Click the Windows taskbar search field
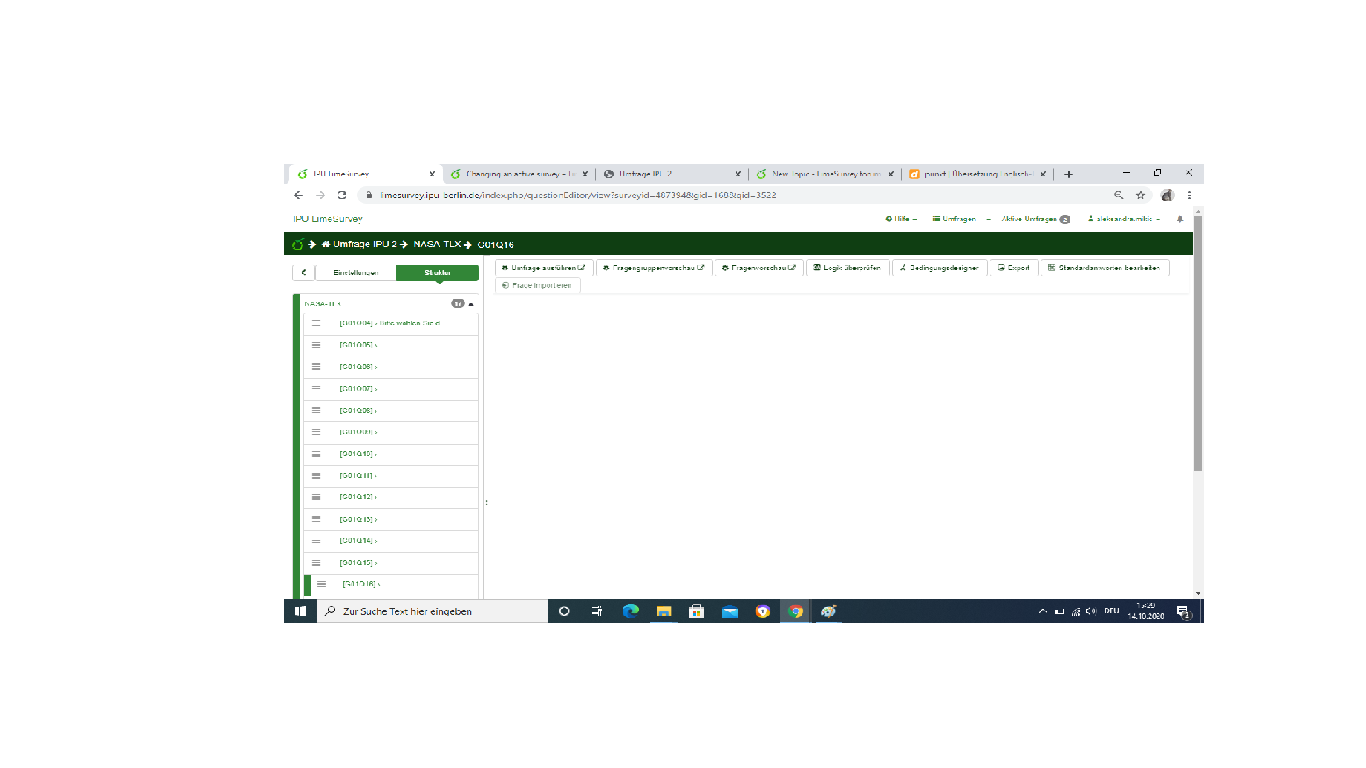 tap(432, 611)
